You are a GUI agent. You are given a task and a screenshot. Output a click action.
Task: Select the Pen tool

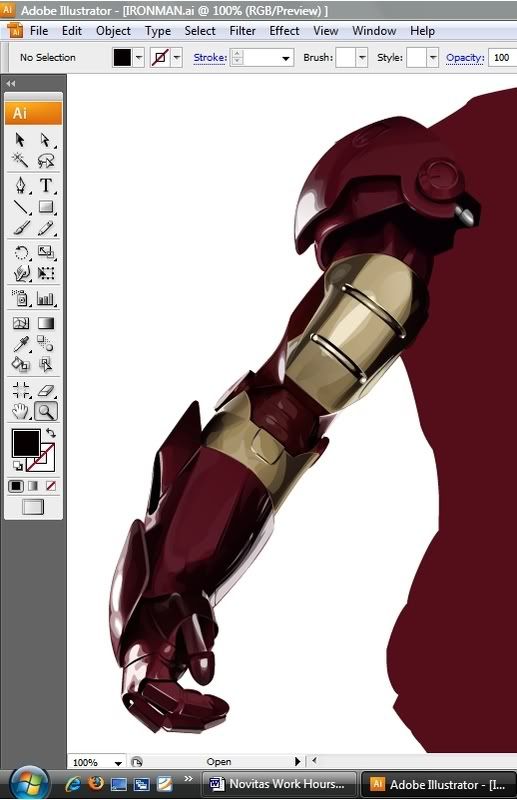click(x=20, y=185)
